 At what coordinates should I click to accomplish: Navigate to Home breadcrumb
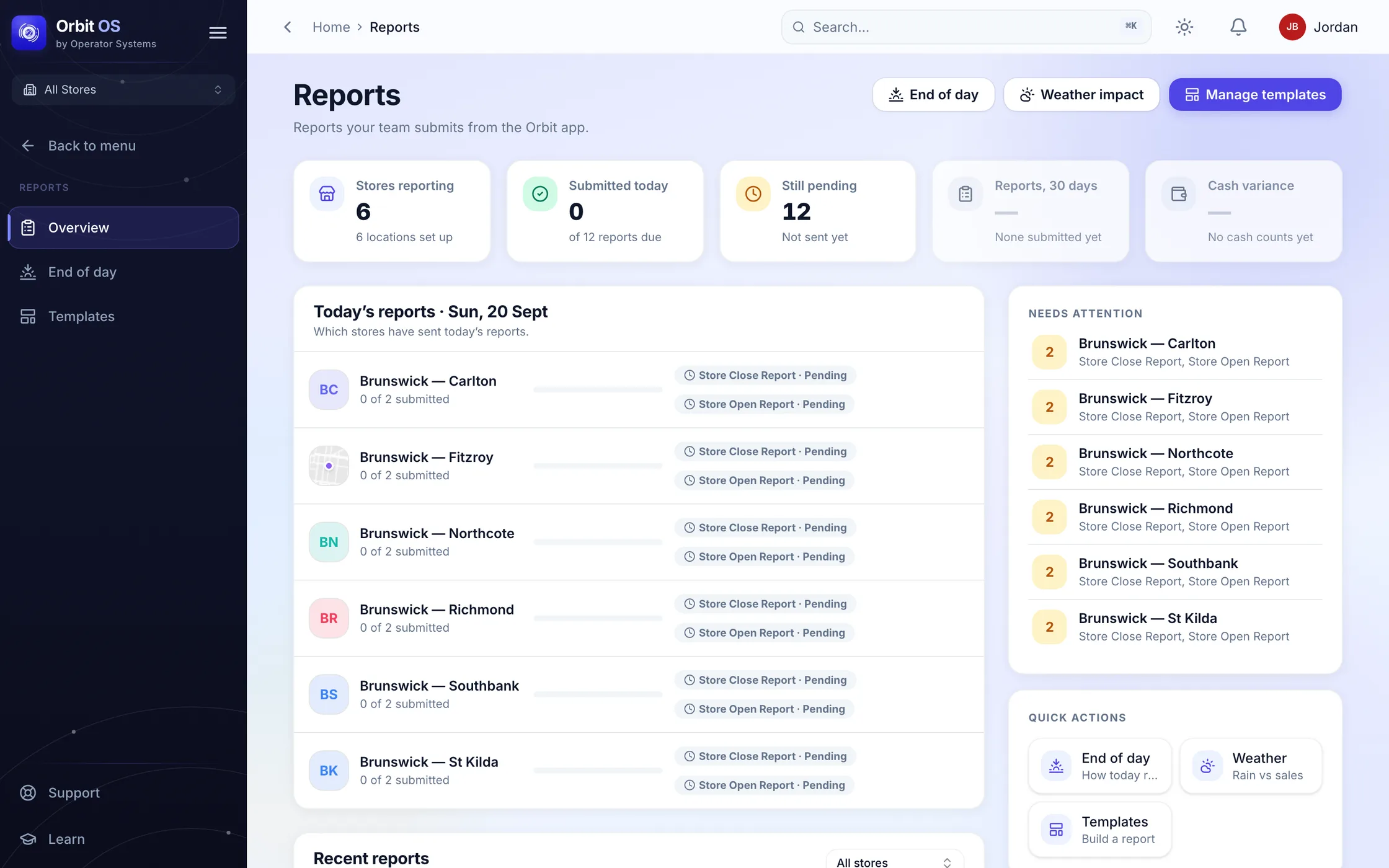click(x=331, y=27)
